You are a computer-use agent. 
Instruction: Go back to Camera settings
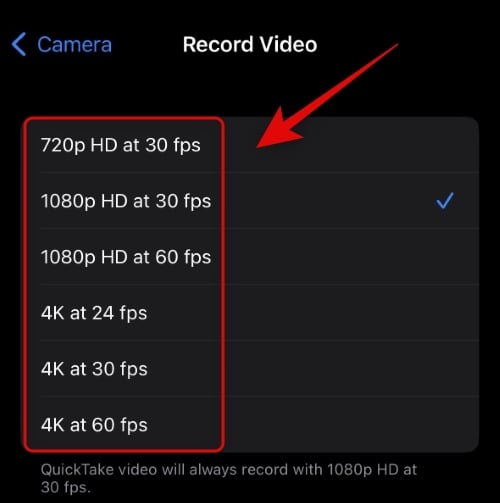click(x=62, y=44)
